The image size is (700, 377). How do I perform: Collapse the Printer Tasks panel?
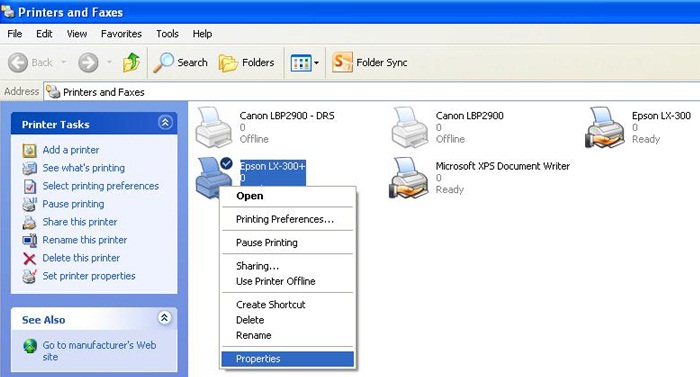coord(165,122)
